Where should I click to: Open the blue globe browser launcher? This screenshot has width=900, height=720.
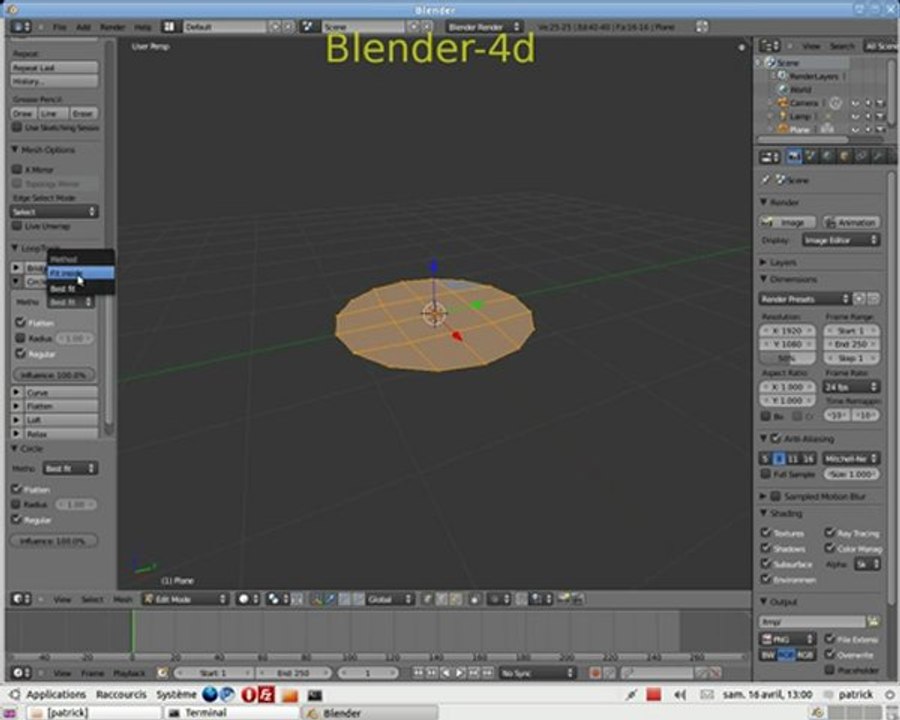[x=210, y=695]
